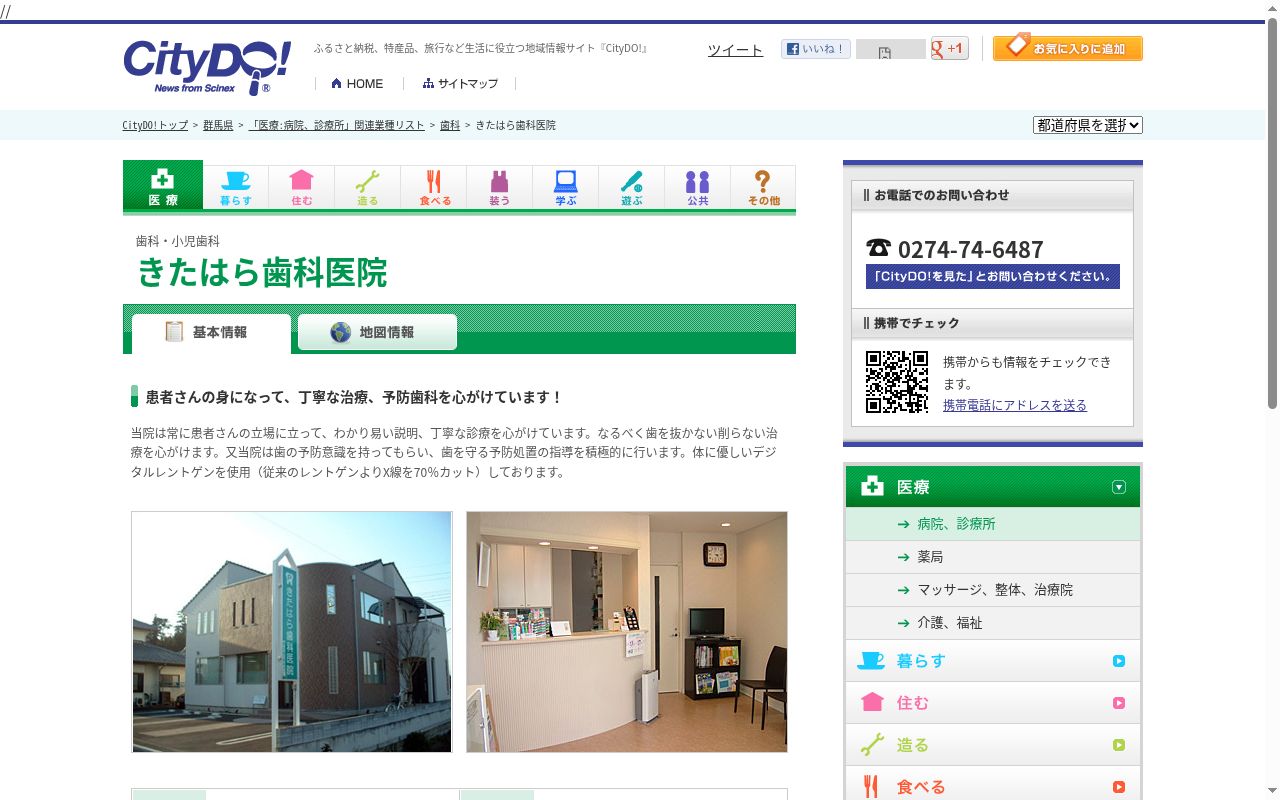Open the 遊ぶ category icon
1280x800 pixels.
(x=632, y=188)
